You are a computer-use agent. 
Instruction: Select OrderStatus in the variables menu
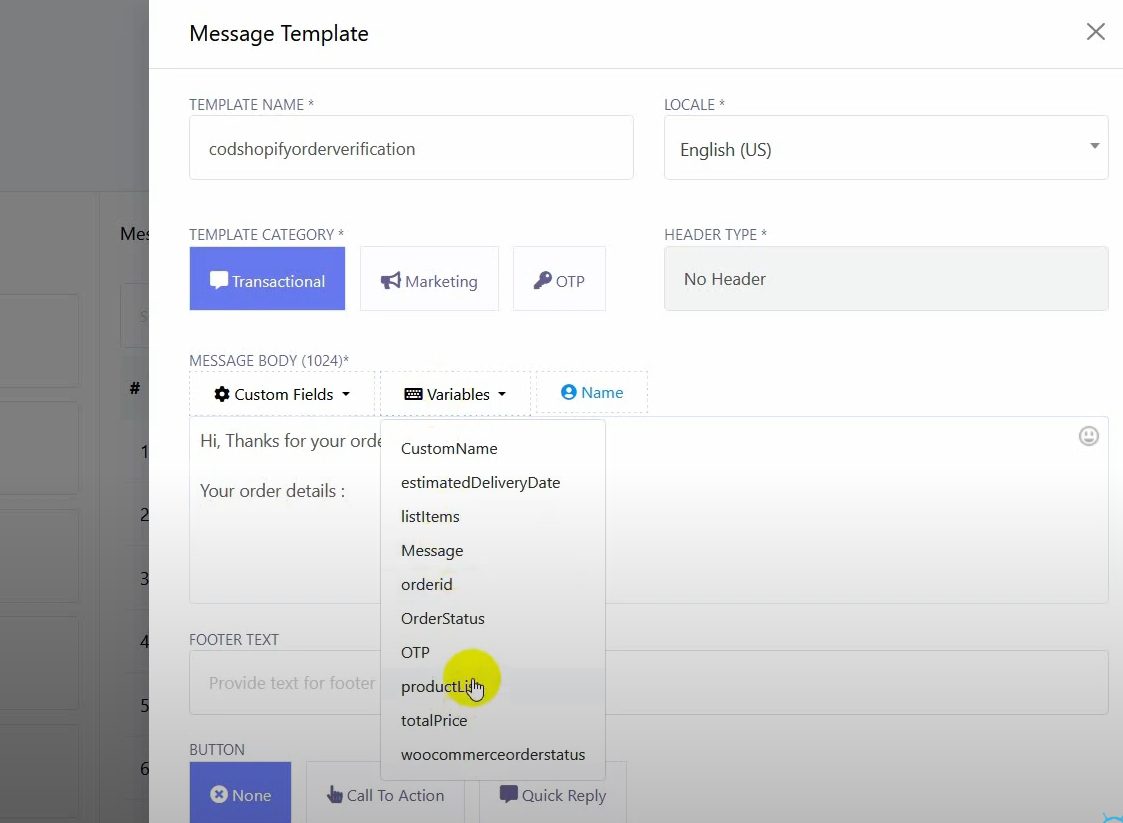point(442,619)
